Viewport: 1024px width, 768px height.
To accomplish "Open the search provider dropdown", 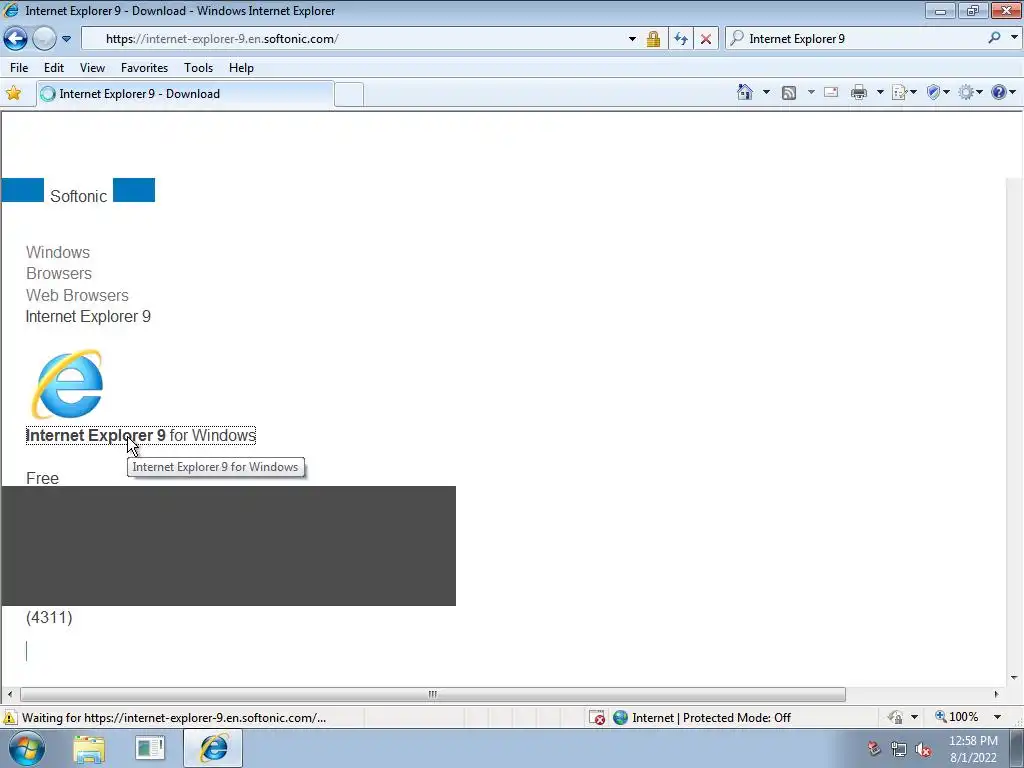I will [x=1014, y=38].
